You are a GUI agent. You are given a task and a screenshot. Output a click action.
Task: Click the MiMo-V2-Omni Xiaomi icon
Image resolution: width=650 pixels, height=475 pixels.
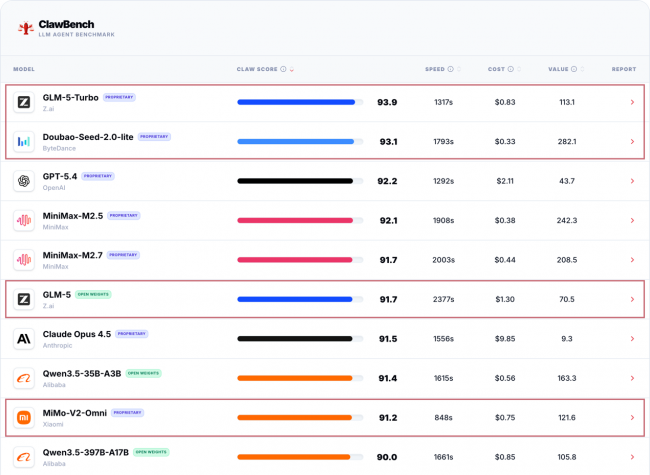[x=24, y=417]
